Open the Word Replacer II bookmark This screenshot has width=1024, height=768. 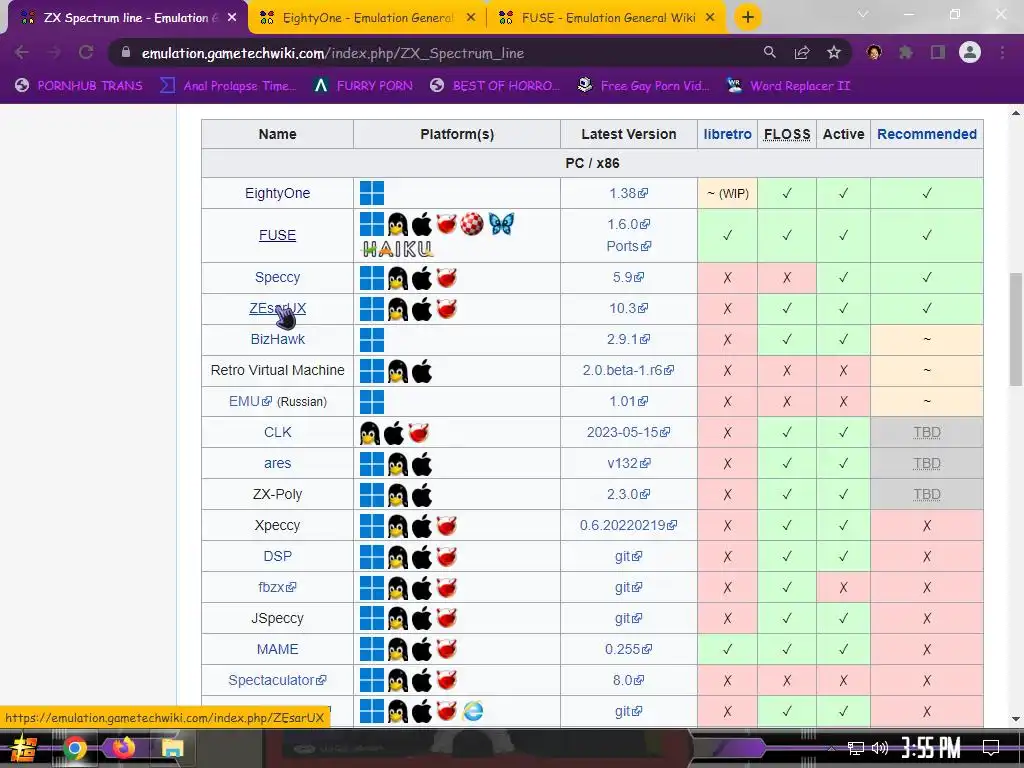[789, 86]
